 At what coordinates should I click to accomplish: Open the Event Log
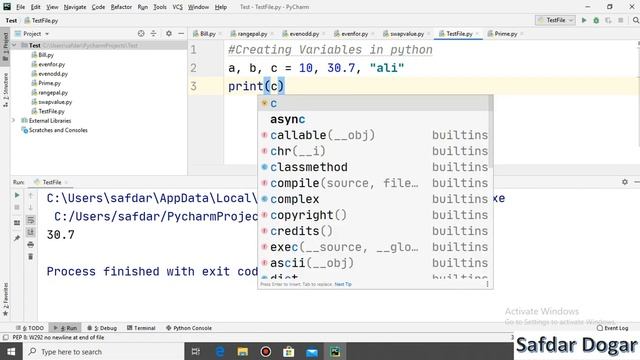tap(612, 328)
